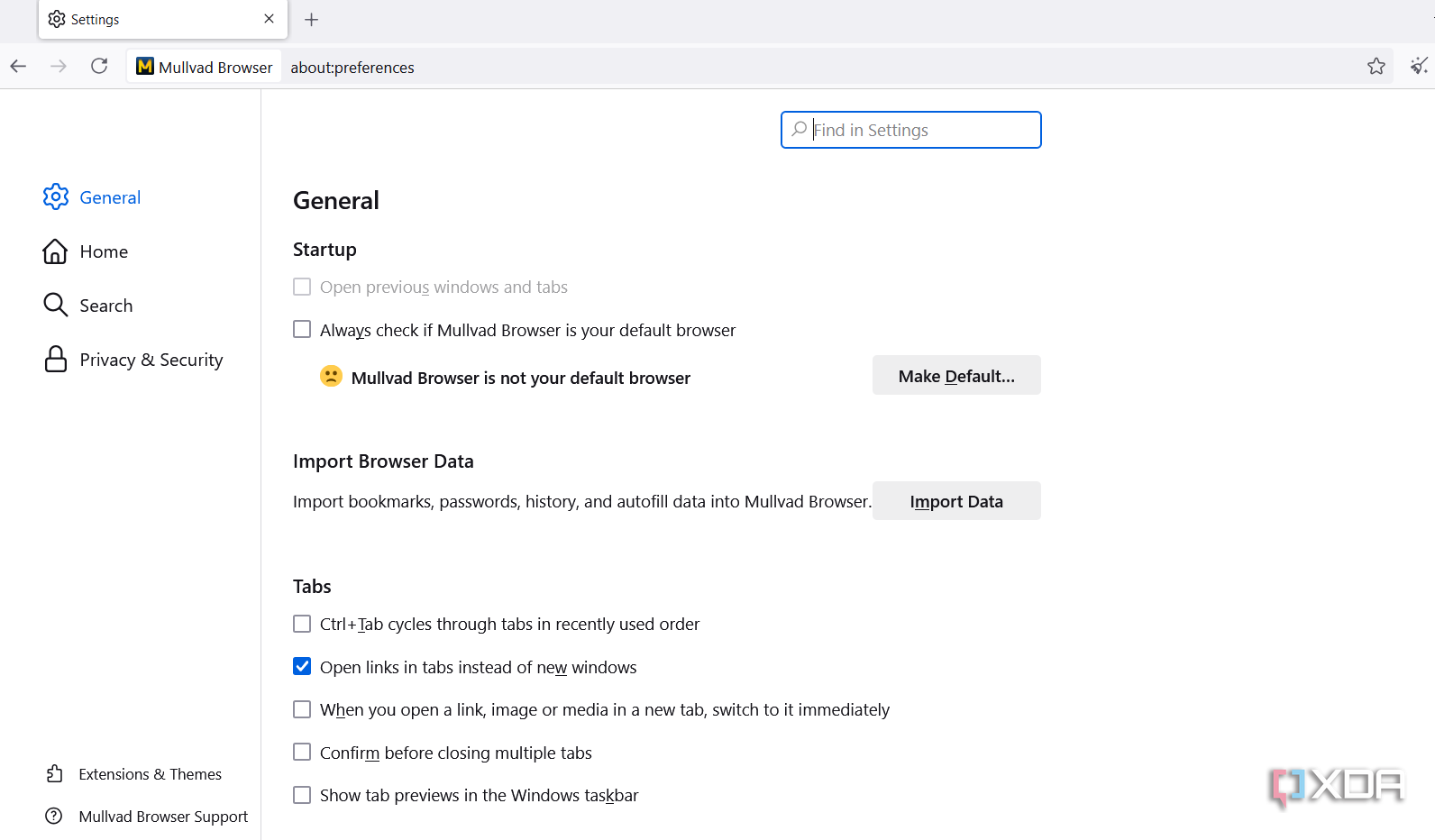Open the Home settings category

[x=104, y=251]
